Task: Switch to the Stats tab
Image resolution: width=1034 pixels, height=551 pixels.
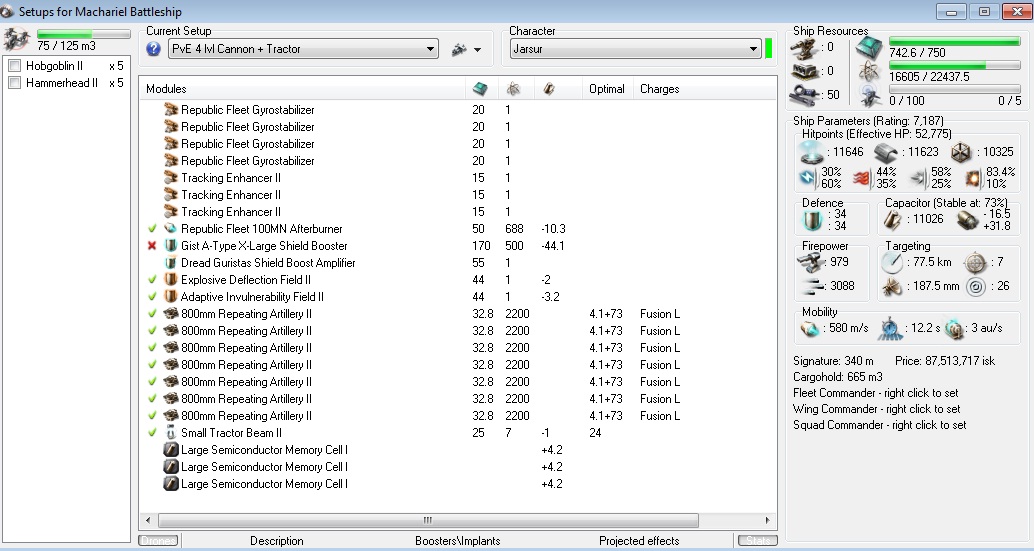Action: coord(757,540)
